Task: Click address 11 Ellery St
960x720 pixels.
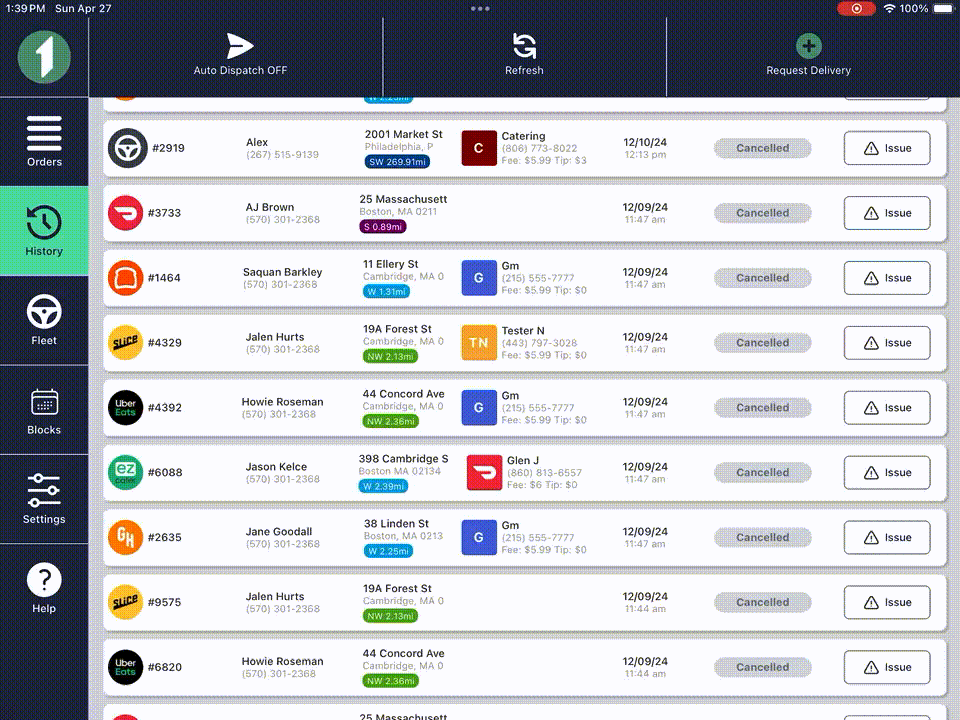Action: coord(391,264)
